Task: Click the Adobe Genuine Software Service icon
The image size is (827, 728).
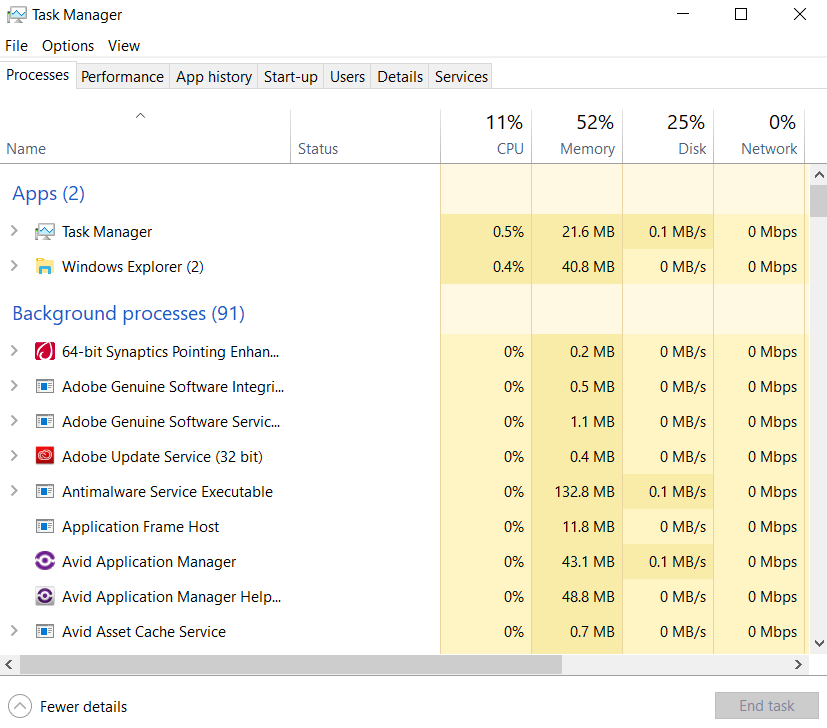Action: 45,422
